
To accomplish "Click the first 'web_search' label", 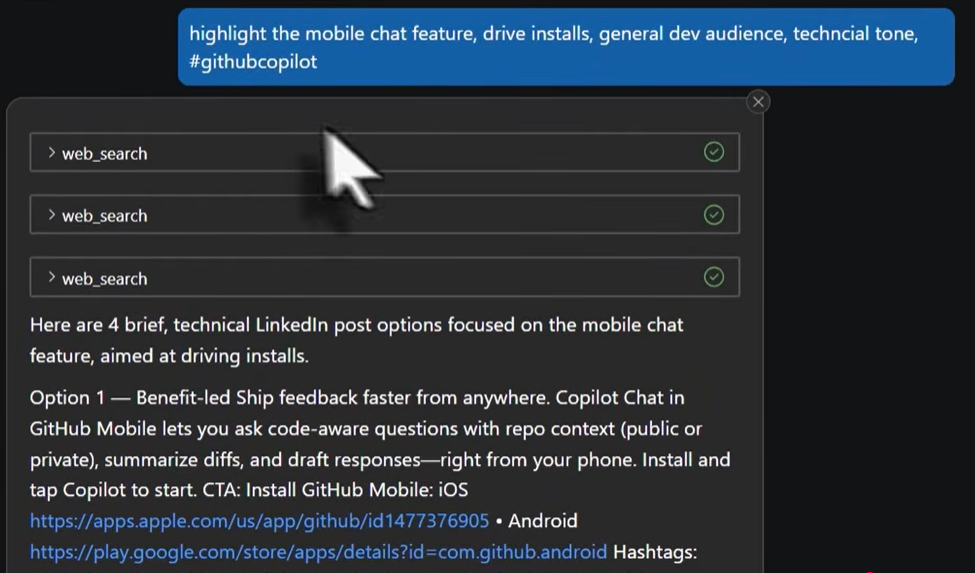I will click(x=104, y=154).
